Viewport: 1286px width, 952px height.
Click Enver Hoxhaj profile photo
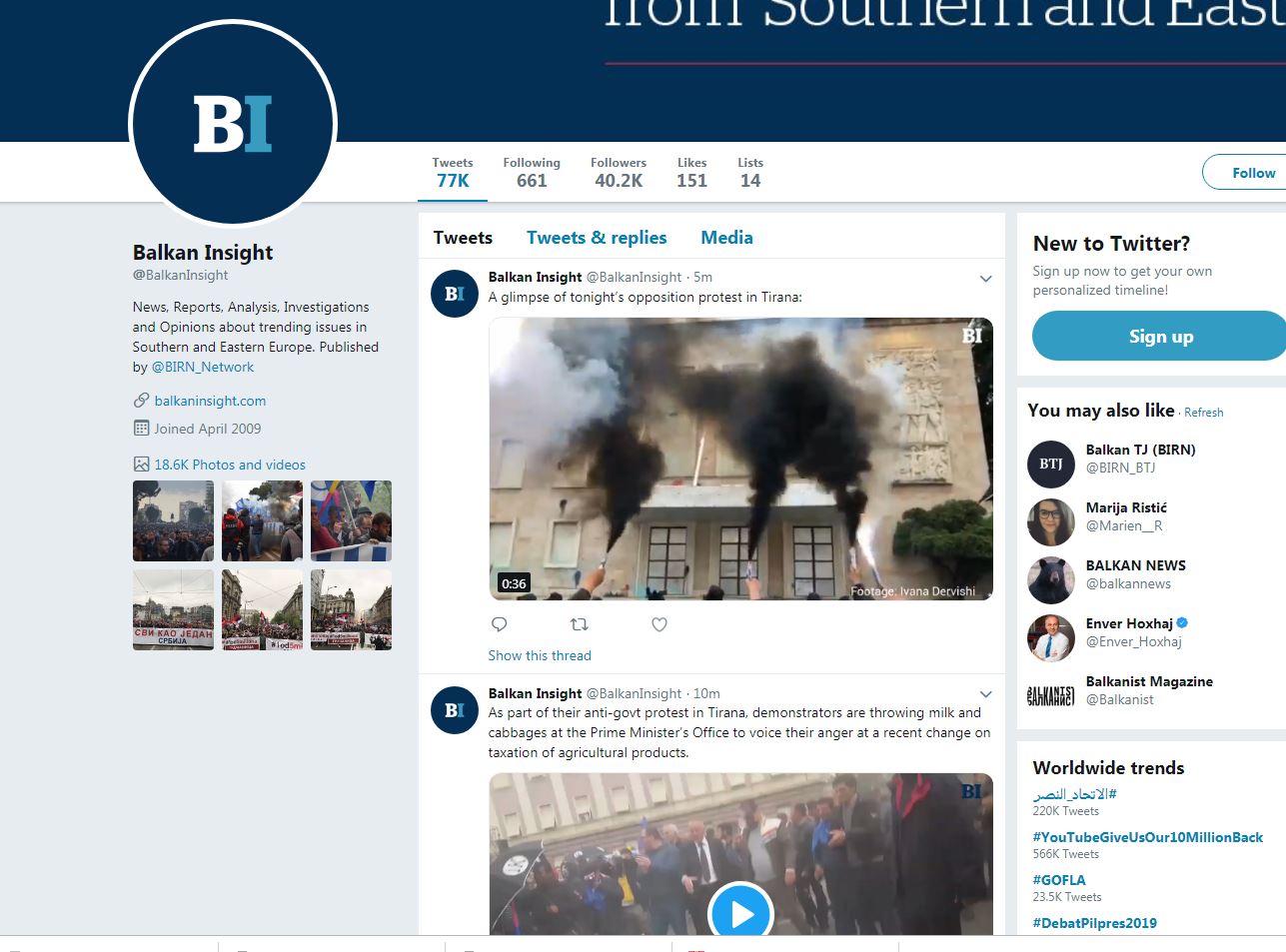(x=1051, y=637)
